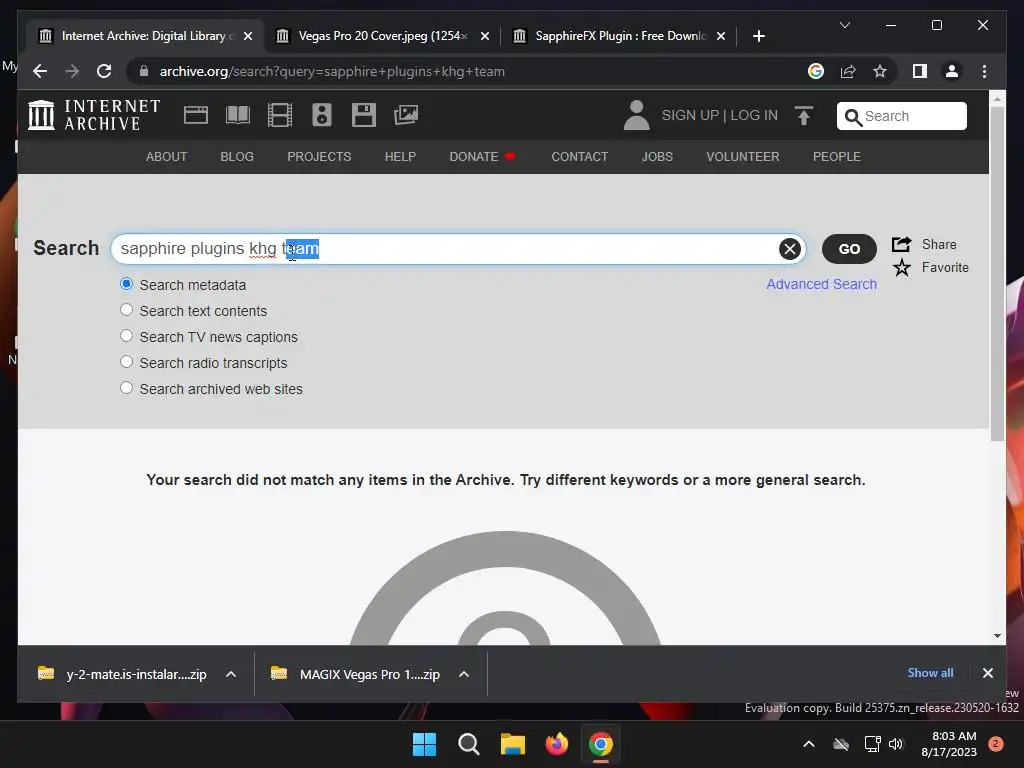The width and height of the screenshot is (1024, 768).
Task: Close the downloads bar
Action: click(x=987, y=673)
